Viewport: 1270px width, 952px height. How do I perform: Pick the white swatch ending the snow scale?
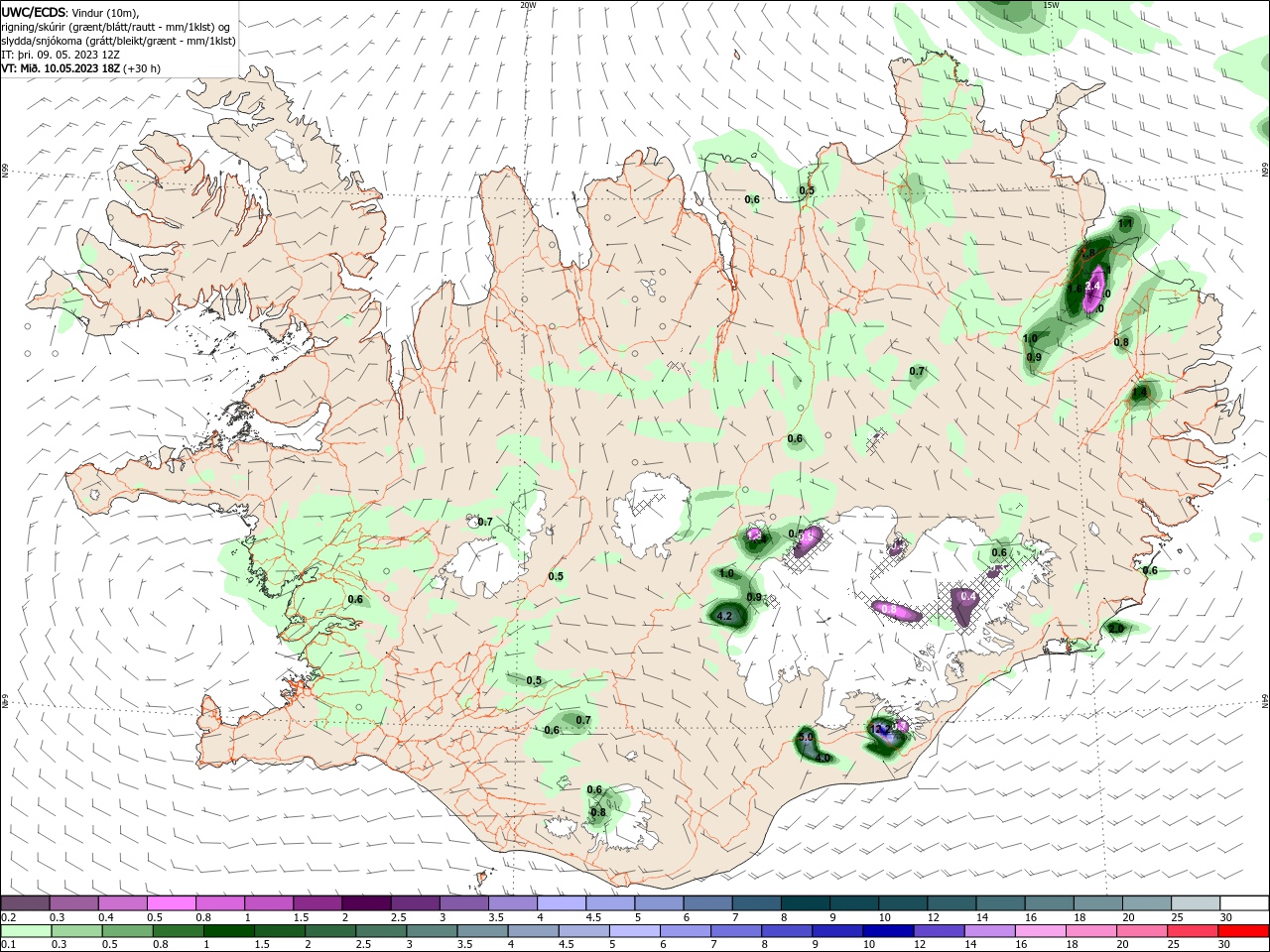[1244, 903]
